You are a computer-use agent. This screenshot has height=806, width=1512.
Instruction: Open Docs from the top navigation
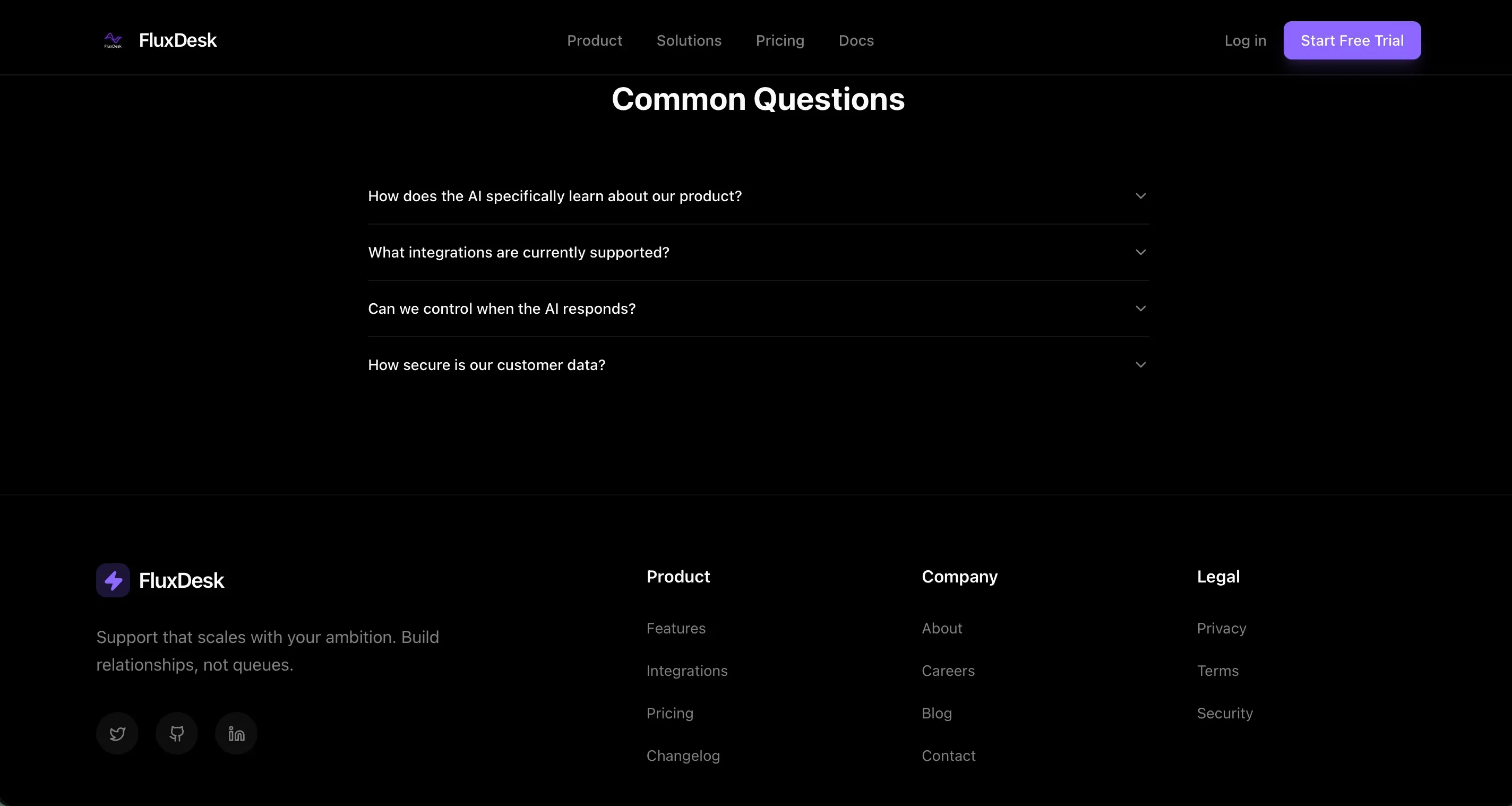pyautogui.click(x=856, y=40)
